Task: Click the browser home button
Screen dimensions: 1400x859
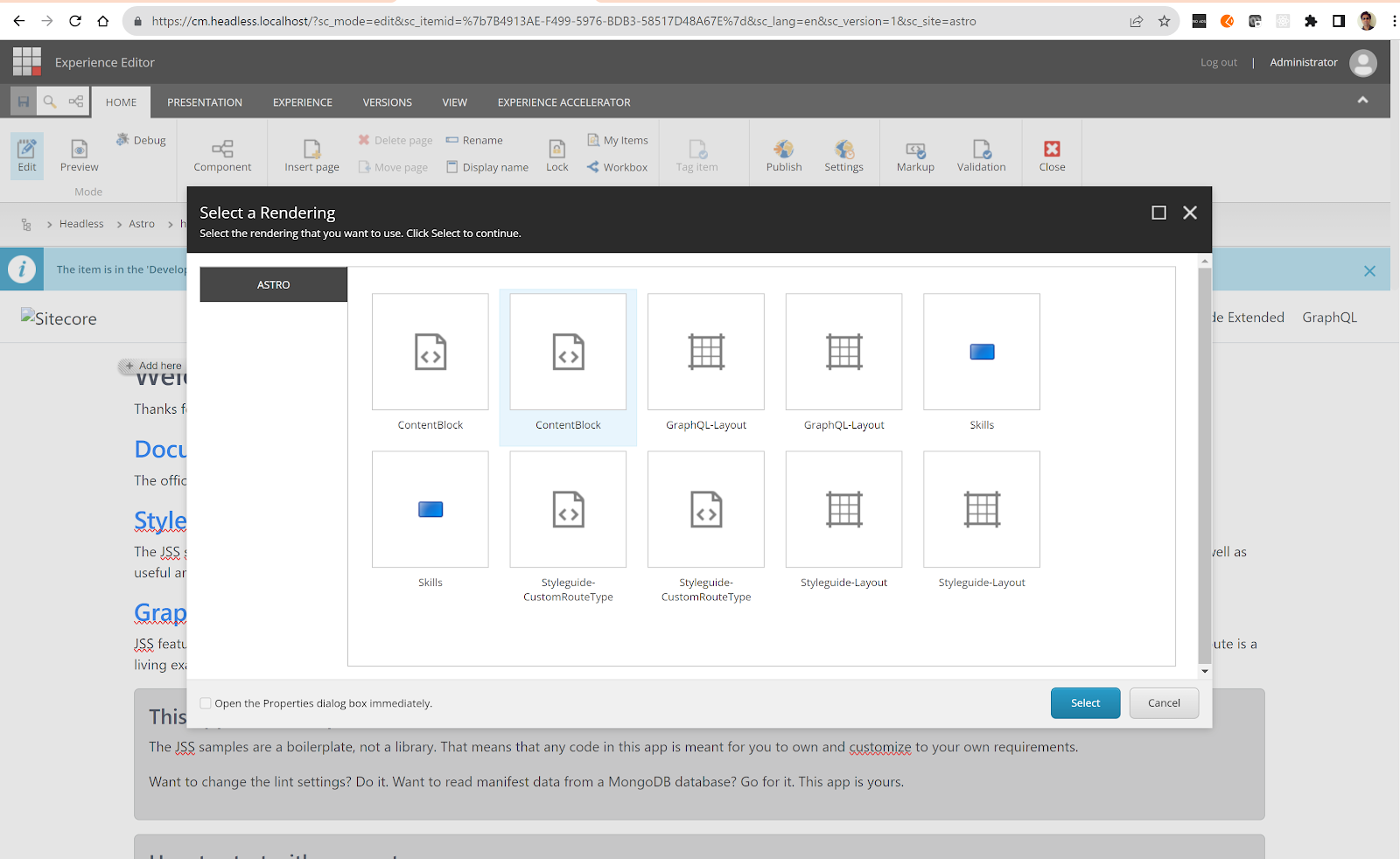Action: tap(103, 21)
